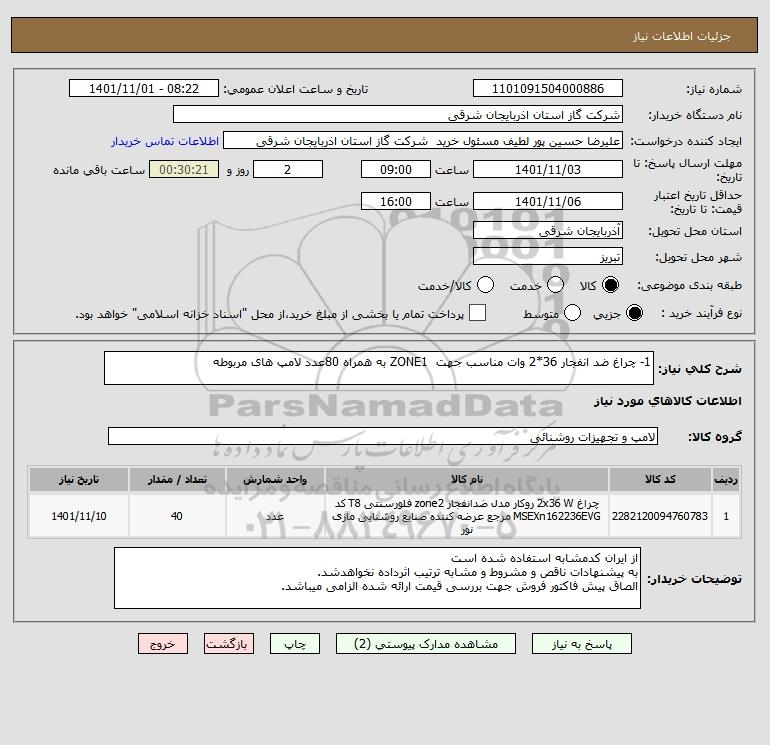
Task: Toggle the Islamic treasury payment checkbox
Action: point(477,313)
